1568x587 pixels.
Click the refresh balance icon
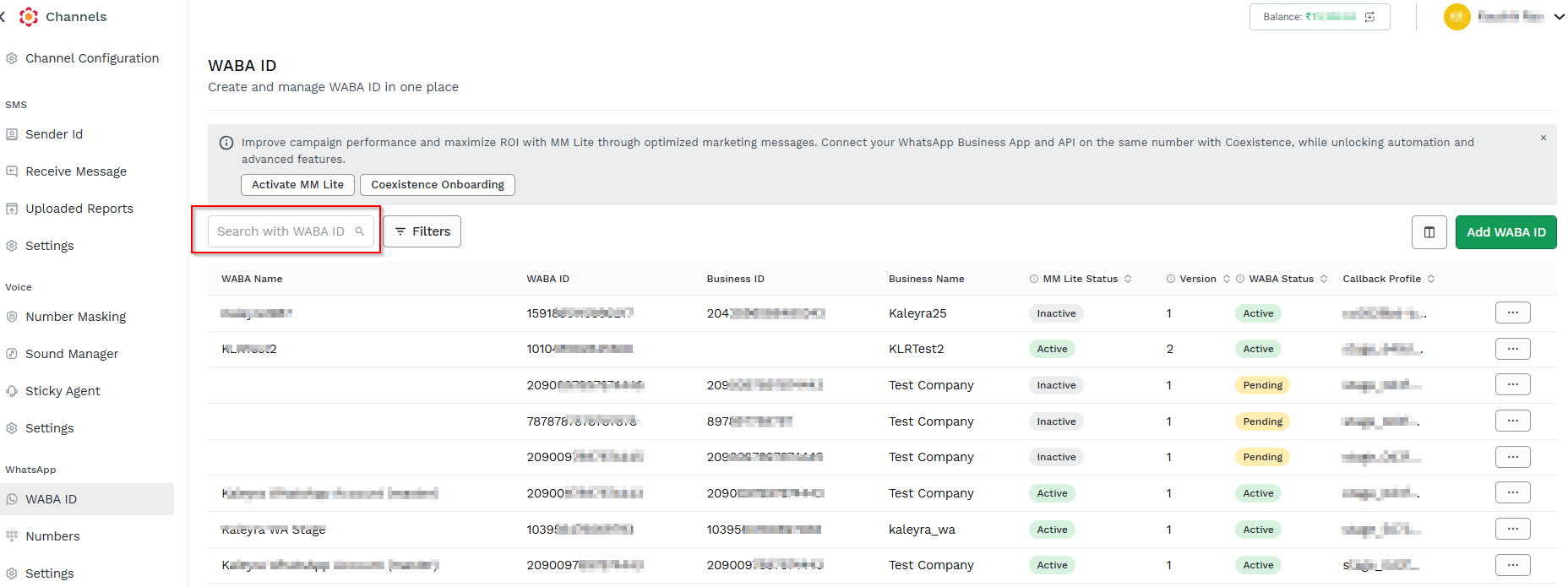pos(1369,17)
